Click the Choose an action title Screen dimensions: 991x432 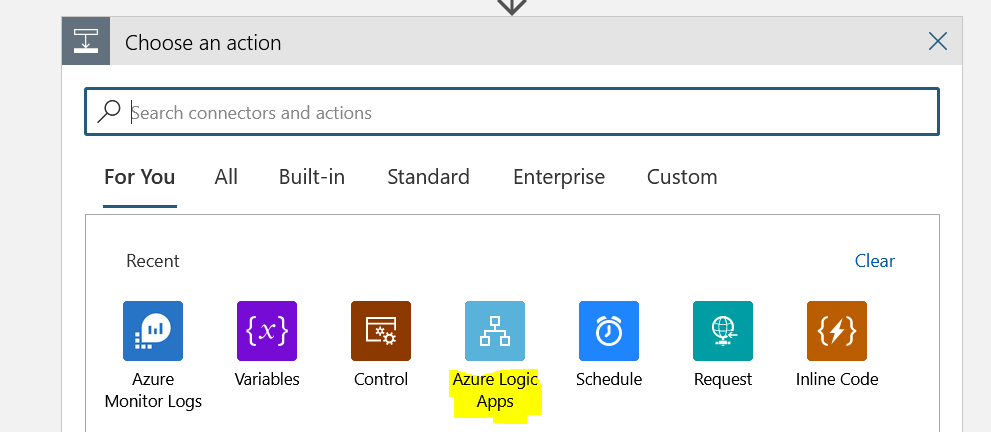[203, 43]
